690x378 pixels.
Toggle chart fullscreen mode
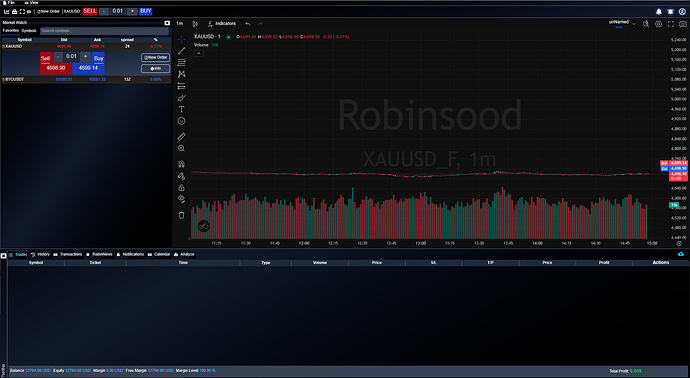point(671,24)
